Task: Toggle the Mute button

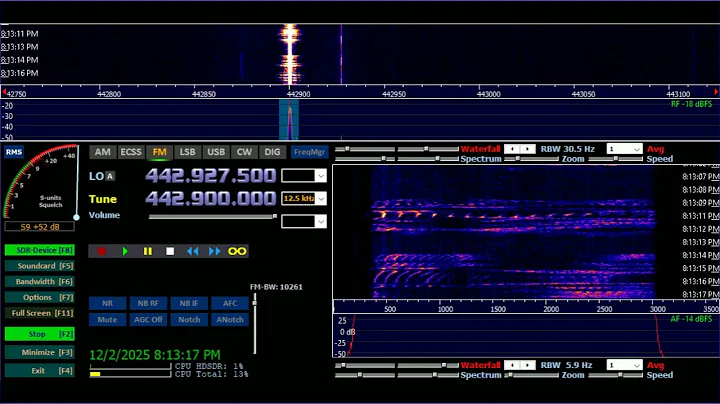Action: (x=107, y=320)
